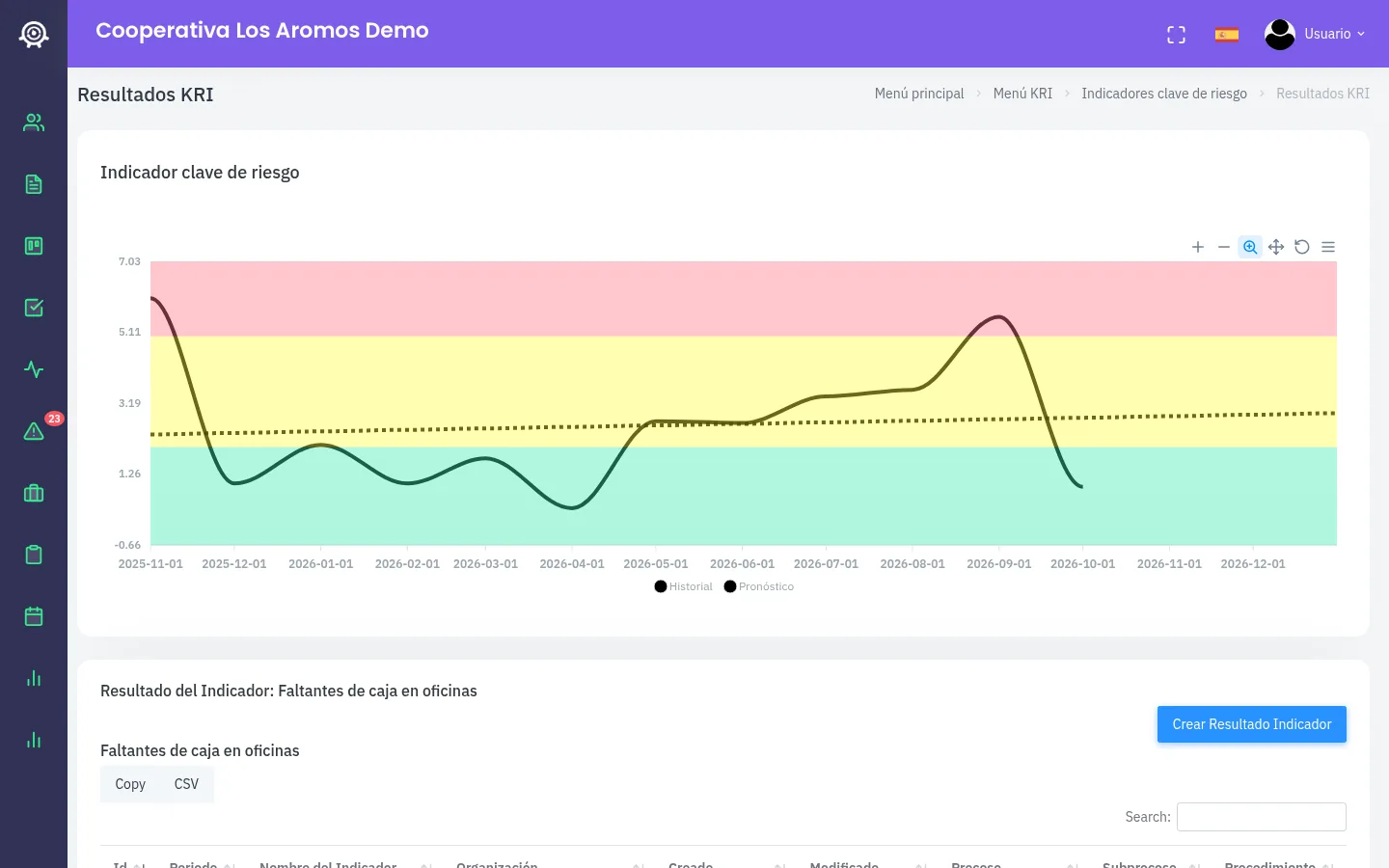Open the activity pulse sidebar icon

[x=34, y=369]
